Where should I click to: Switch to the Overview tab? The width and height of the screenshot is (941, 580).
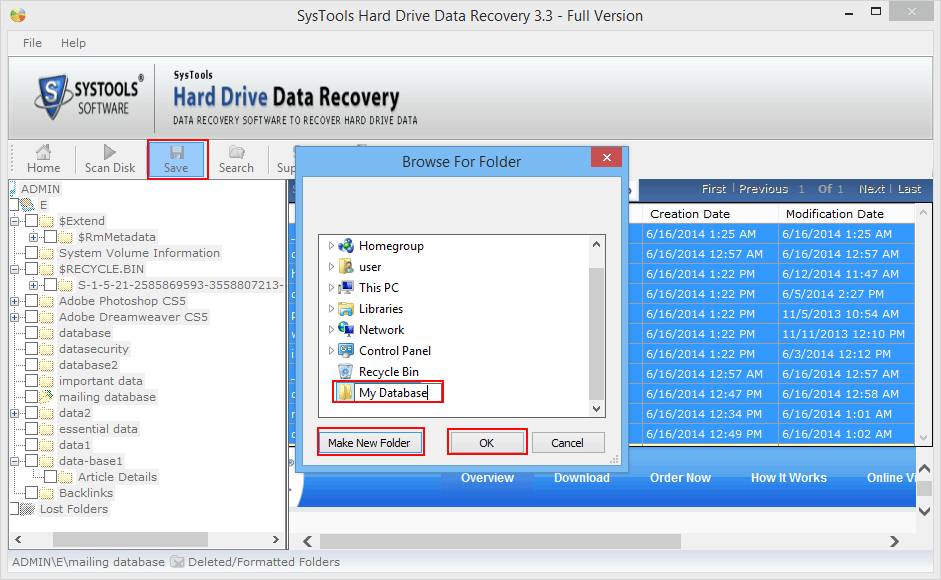click(487, 478)
